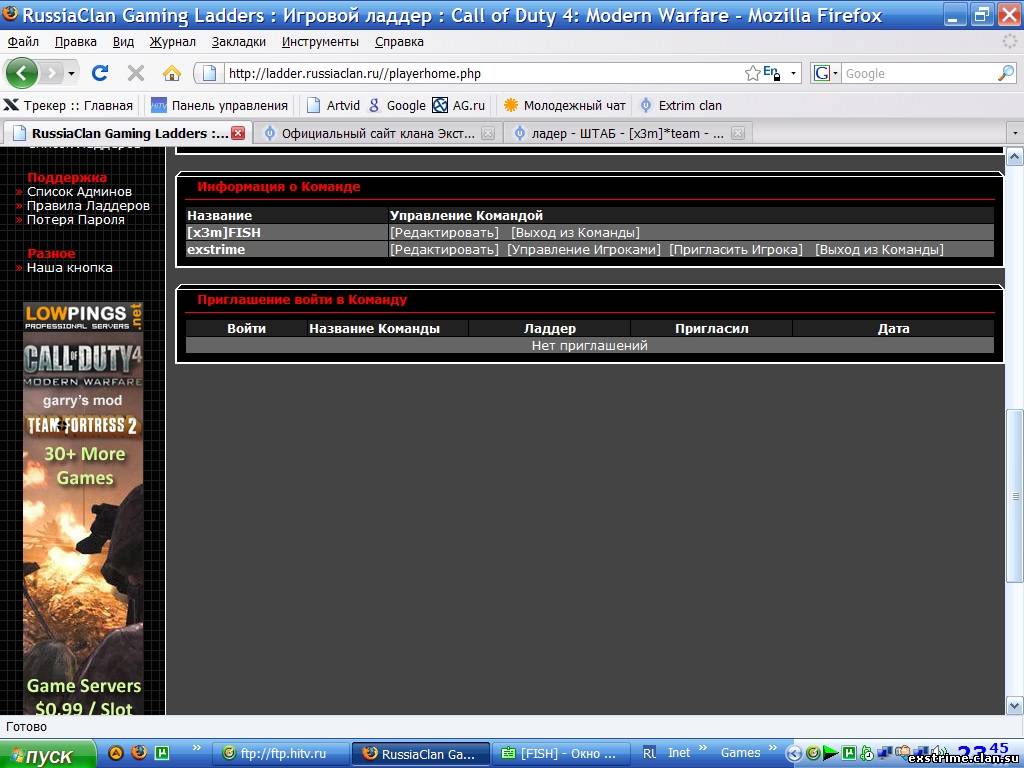The height and width of the screenshot is (768, 1024).
Task: Click the Stop loading X icon
Action: pyautogui.click(x=136, y=73)
